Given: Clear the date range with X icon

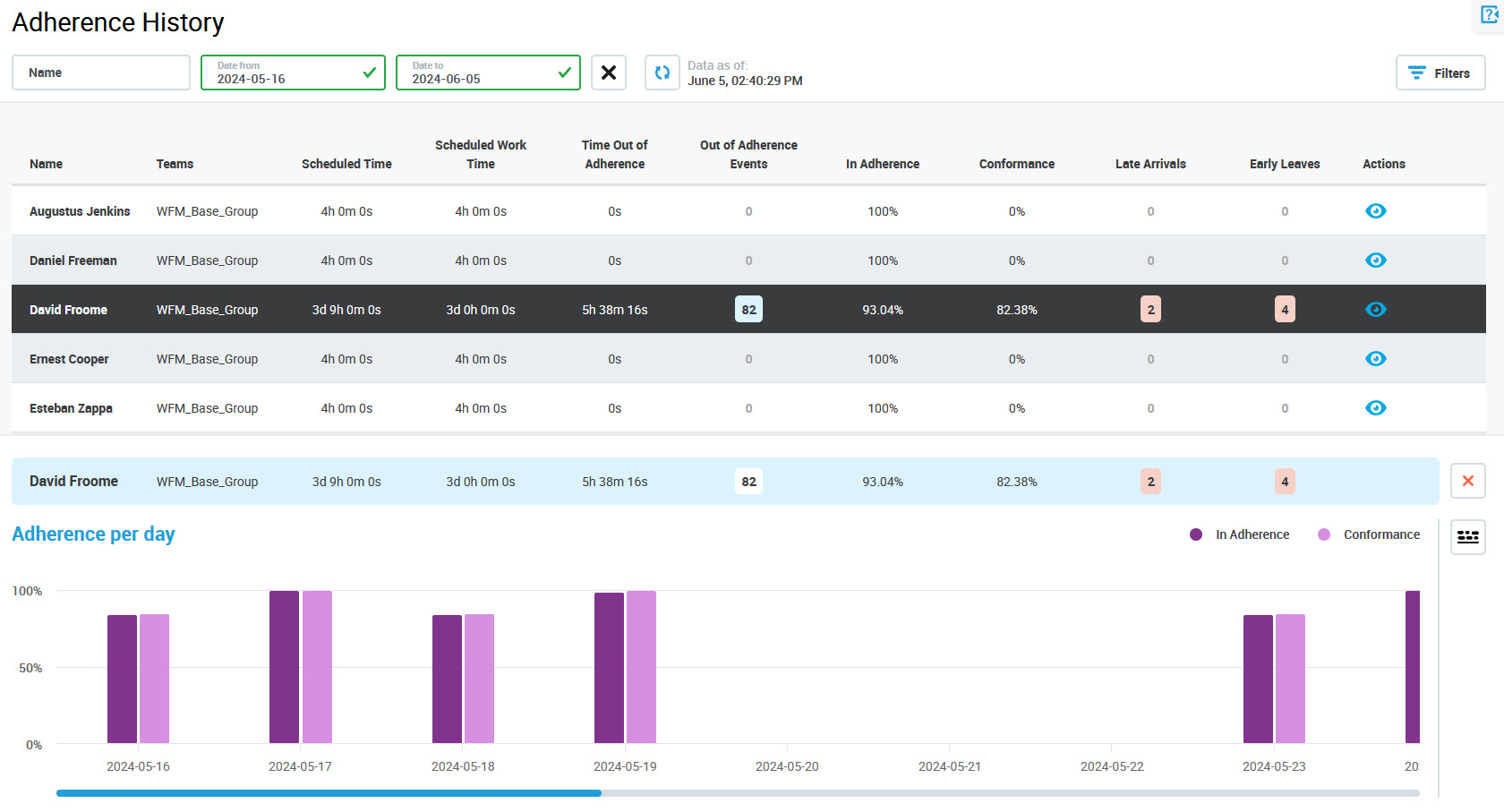Looking at the screenshot, I should pos(609,73).
